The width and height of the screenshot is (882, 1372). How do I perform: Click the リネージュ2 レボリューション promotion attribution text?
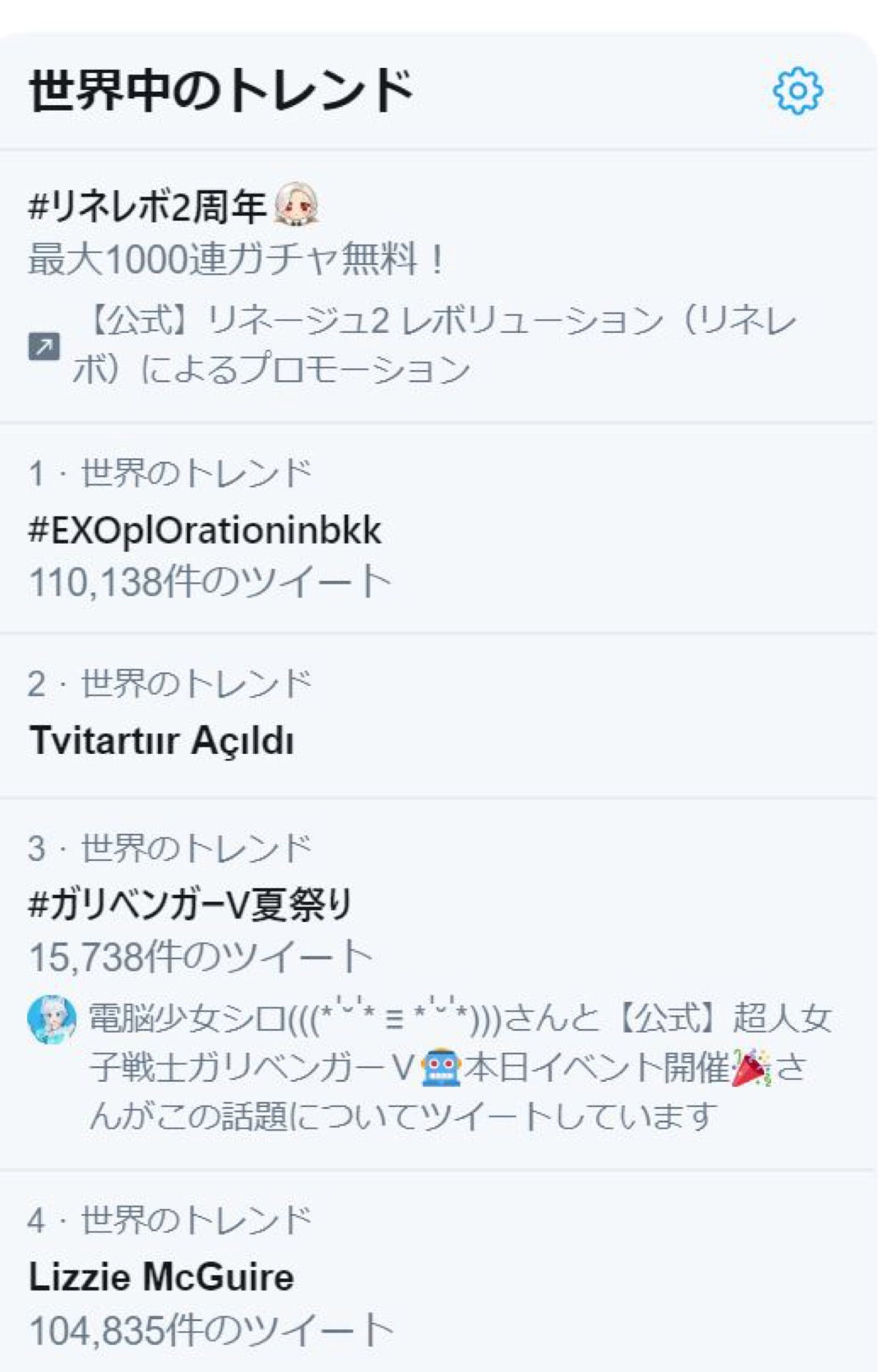(433, 344)
